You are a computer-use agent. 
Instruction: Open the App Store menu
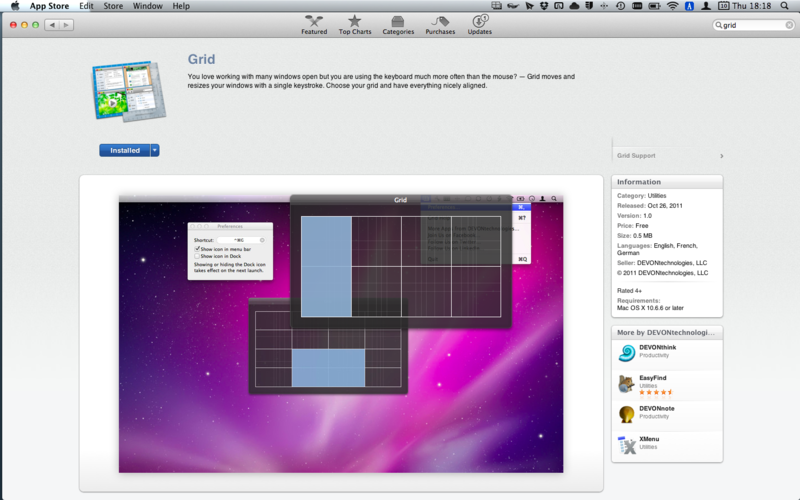point(49,6)
